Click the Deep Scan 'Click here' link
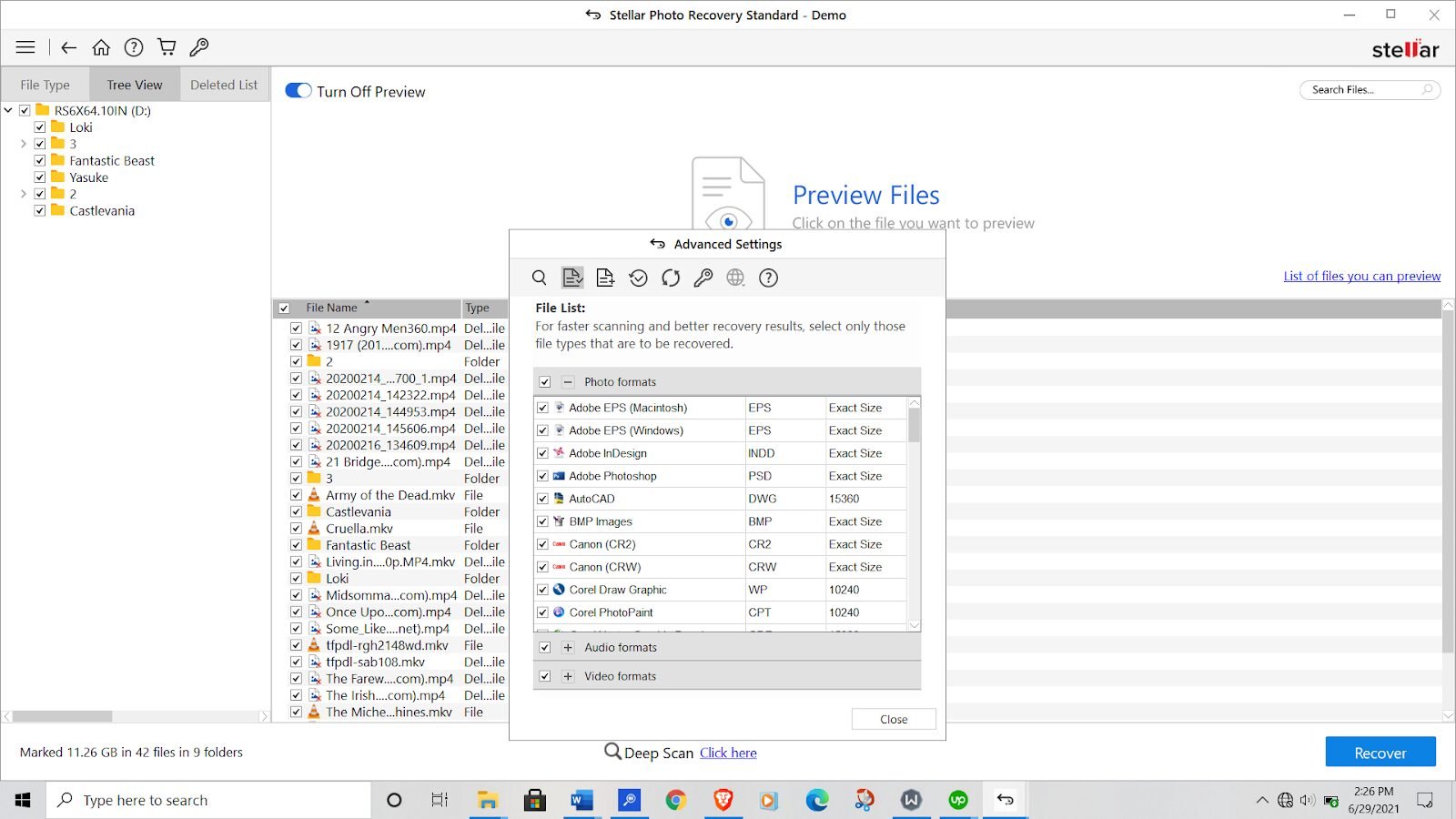Viewport: 1456px width, 819px height. (728, 753)
